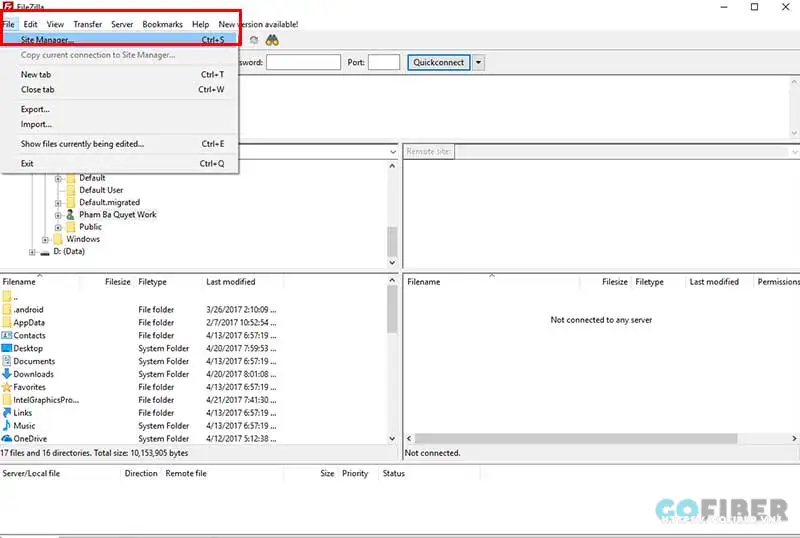Click the Windows folder icon in tree
The height and width of the screenshot is (538, 800).
pyautogui.click(x=58, y=239)
